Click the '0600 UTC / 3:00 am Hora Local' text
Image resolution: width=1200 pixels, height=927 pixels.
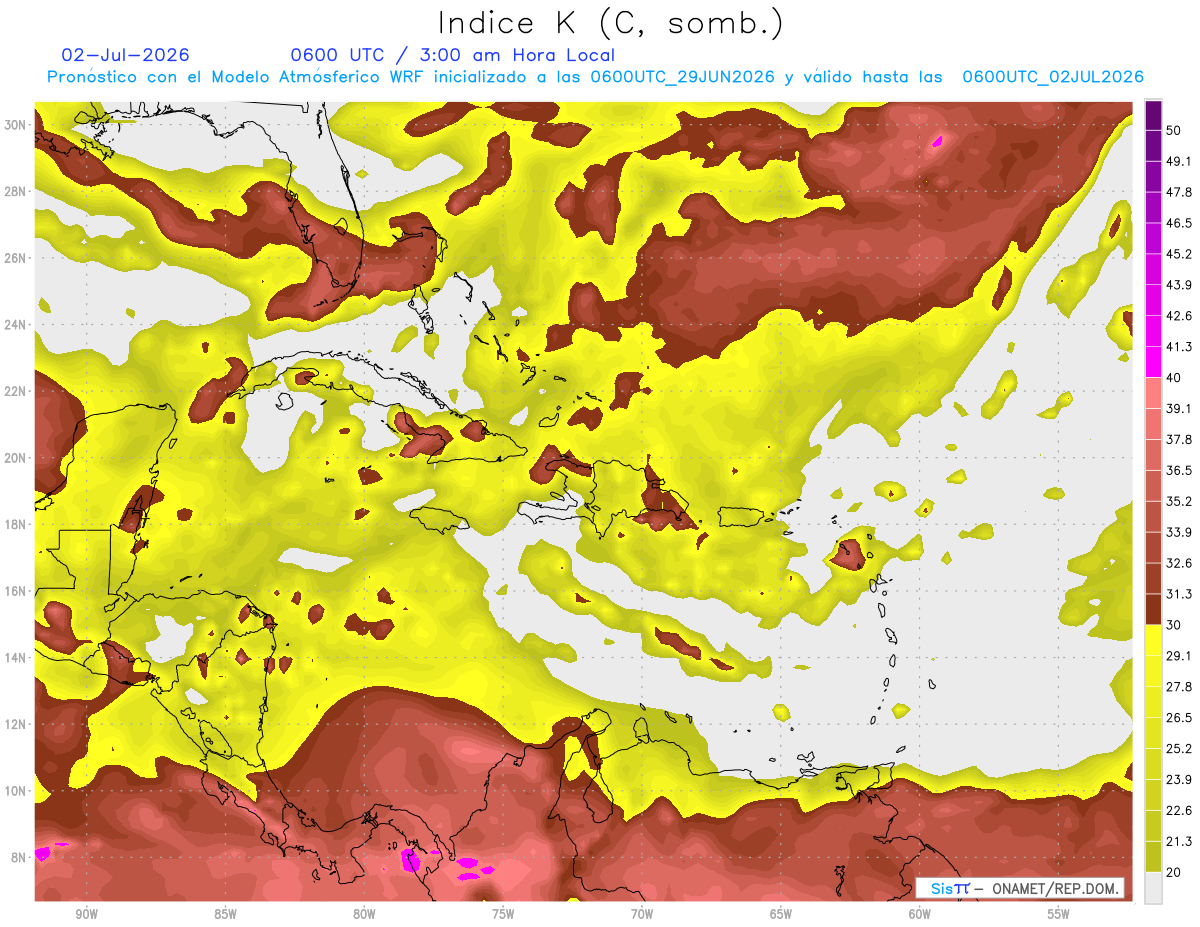point(452,55)
